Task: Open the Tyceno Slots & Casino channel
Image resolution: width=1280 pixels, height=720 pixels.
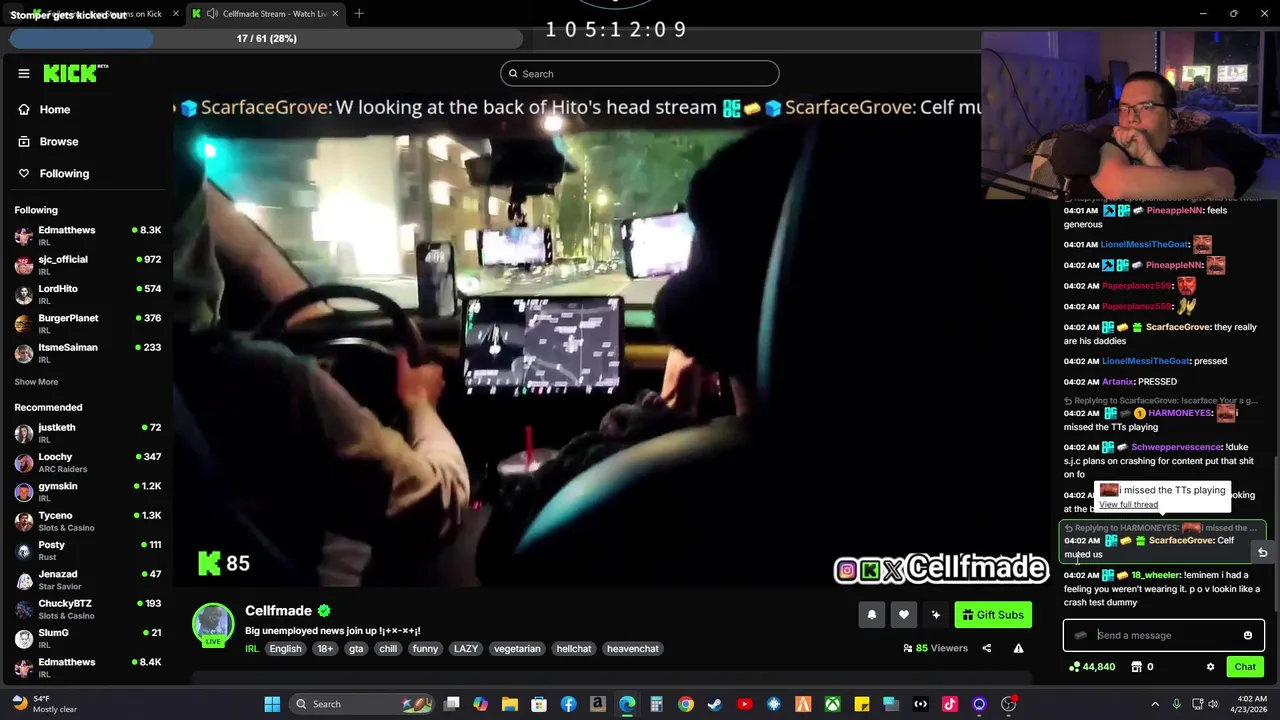Action: (87, 521)
